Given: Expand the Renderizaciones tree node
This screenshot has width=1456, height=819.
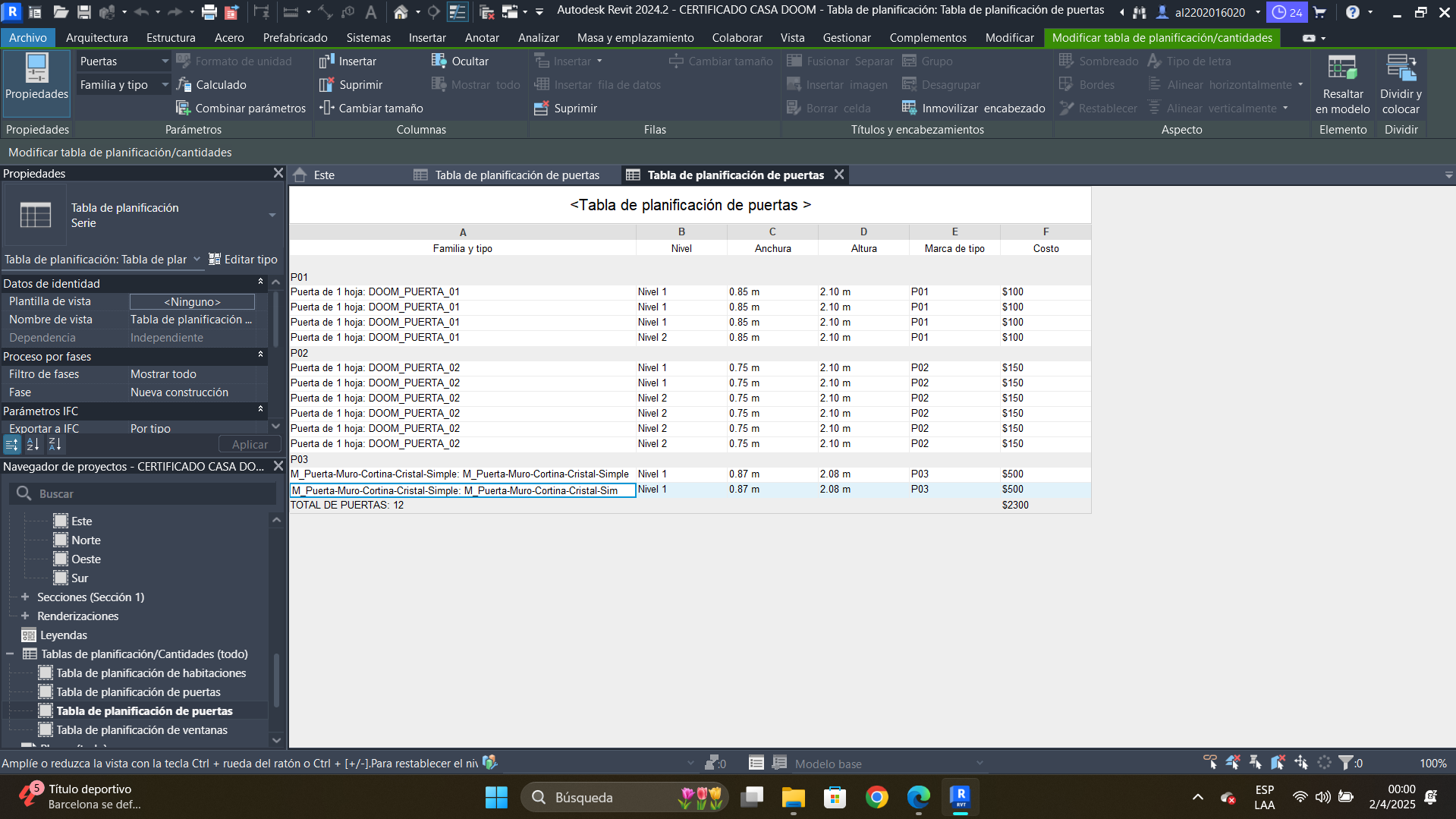Looking at the screenshot, I should coord(25,616).
